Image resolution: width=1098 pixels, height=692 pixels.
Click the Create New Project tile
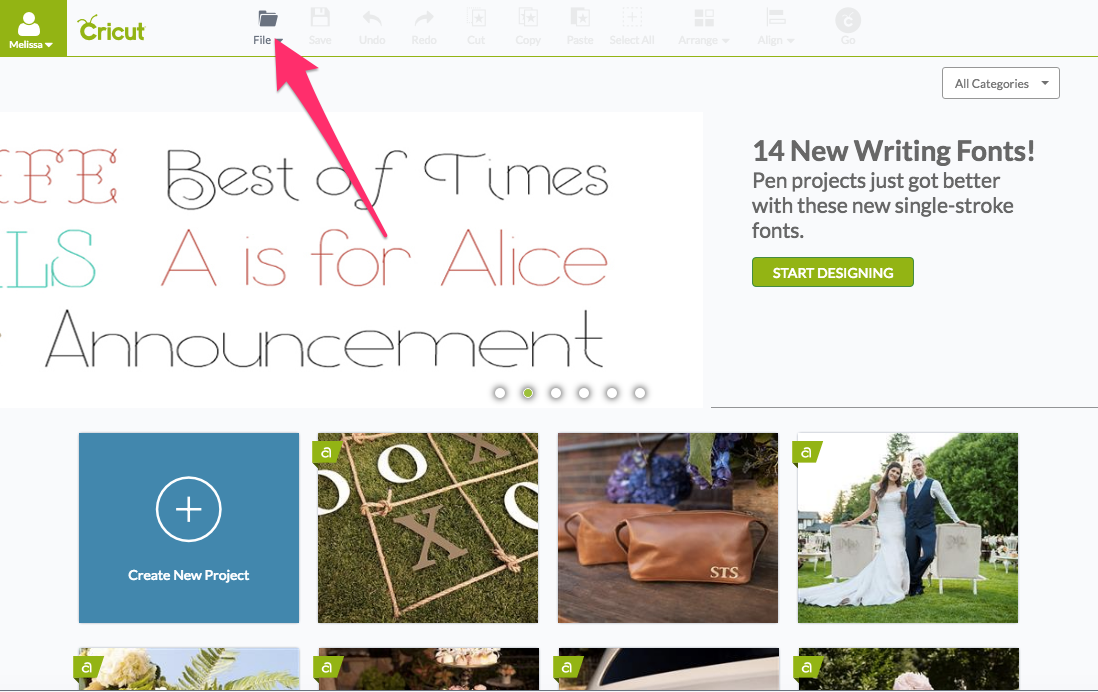pyautogui.click(x=189, y=528)
